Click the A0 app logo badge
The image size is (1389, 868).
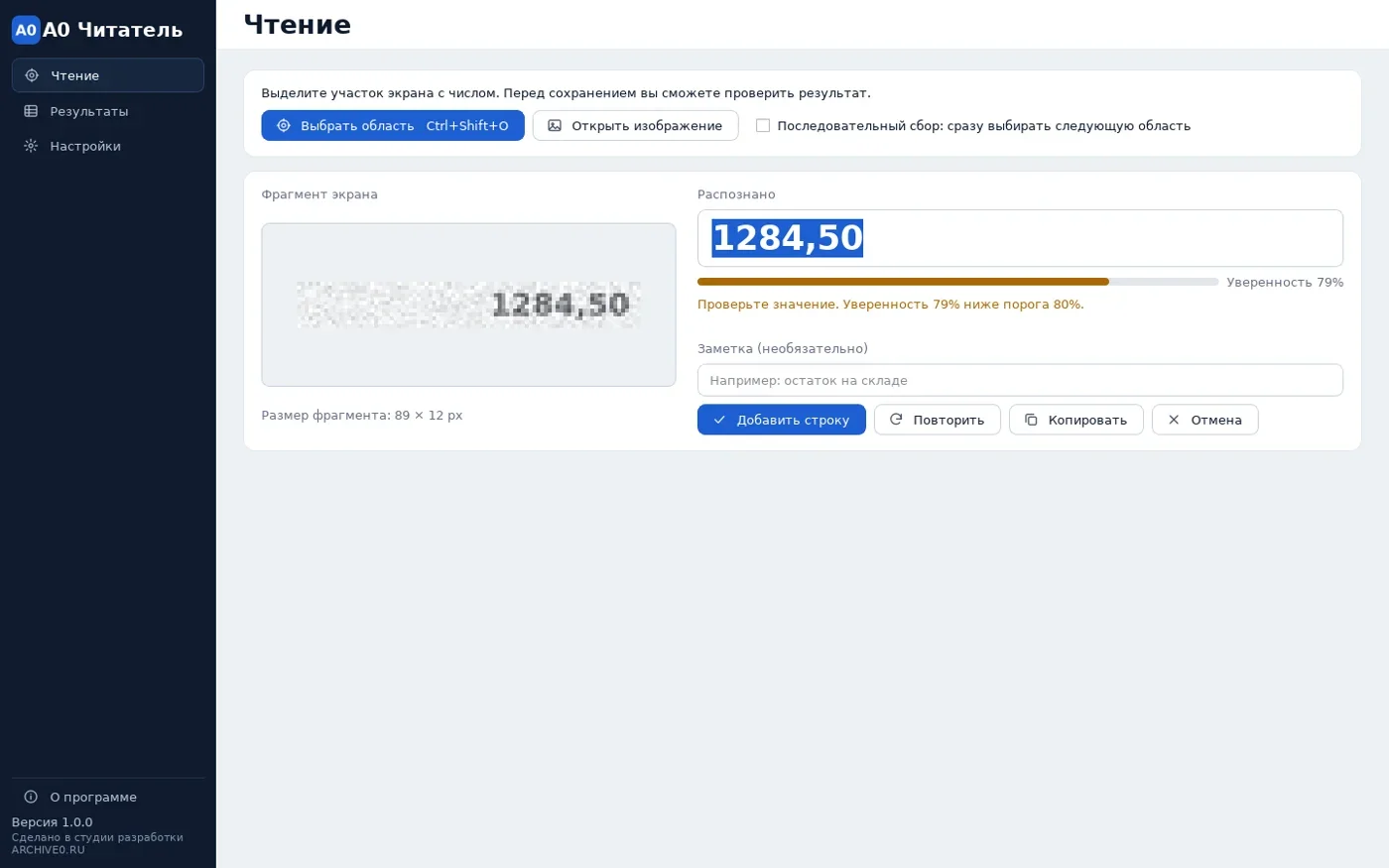(26, 30)
